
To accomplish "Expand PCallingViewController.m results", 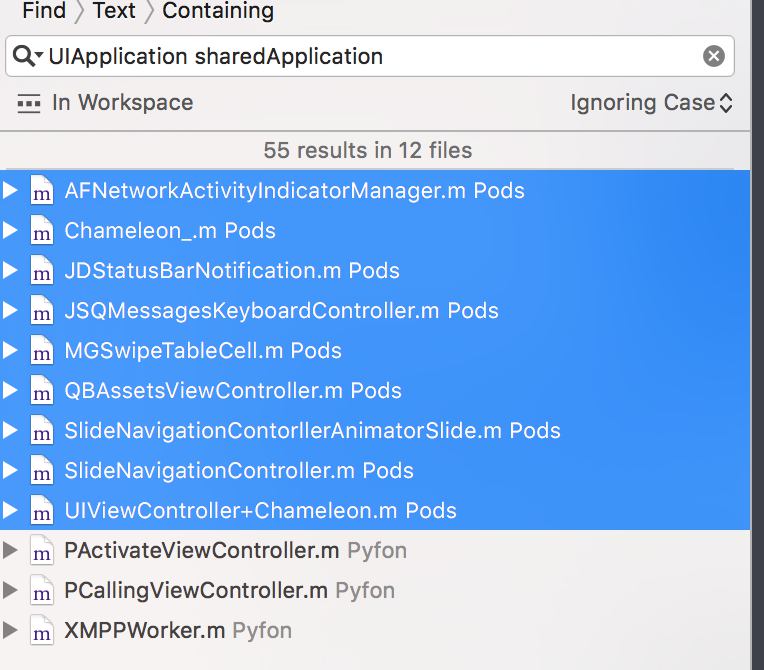I will (x=11, y=591).
